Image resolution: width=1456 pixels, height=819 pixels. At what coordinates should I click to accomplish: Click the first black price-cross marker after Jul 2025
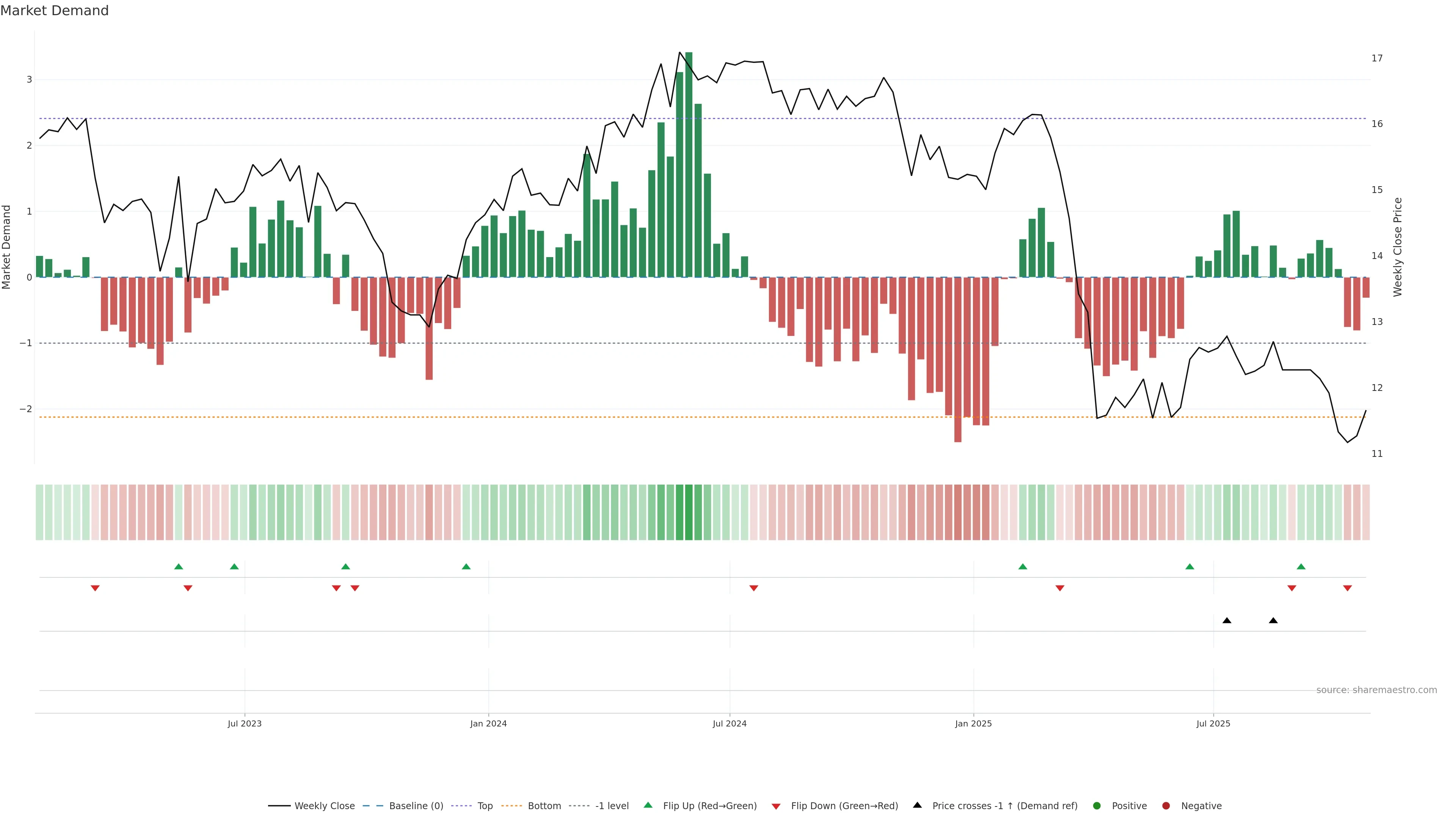point(1227,621)
